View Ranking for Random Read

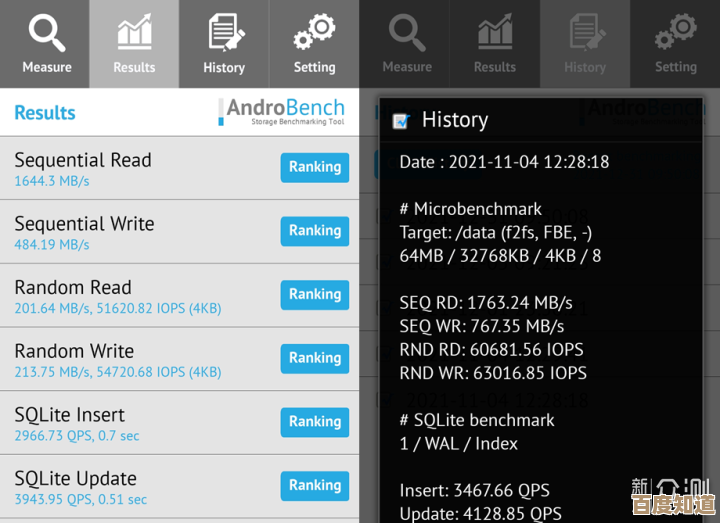coord(315,295)
